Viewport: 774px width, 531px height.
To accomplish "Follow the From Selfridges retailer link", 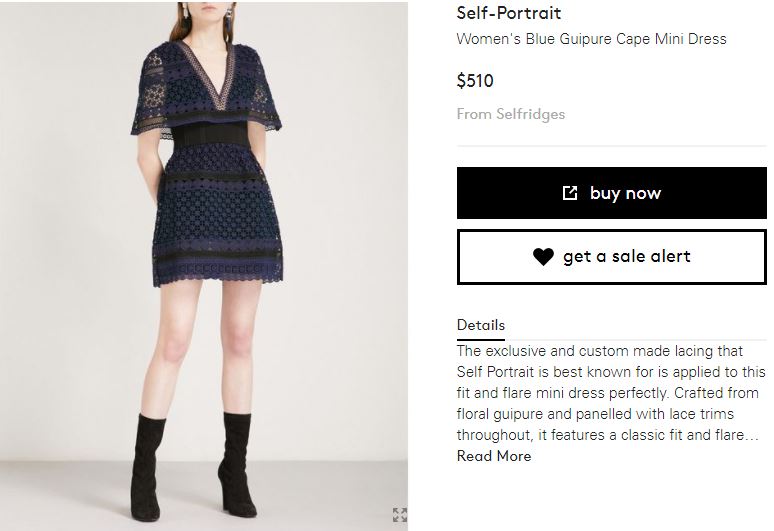I will coord(511,114).
